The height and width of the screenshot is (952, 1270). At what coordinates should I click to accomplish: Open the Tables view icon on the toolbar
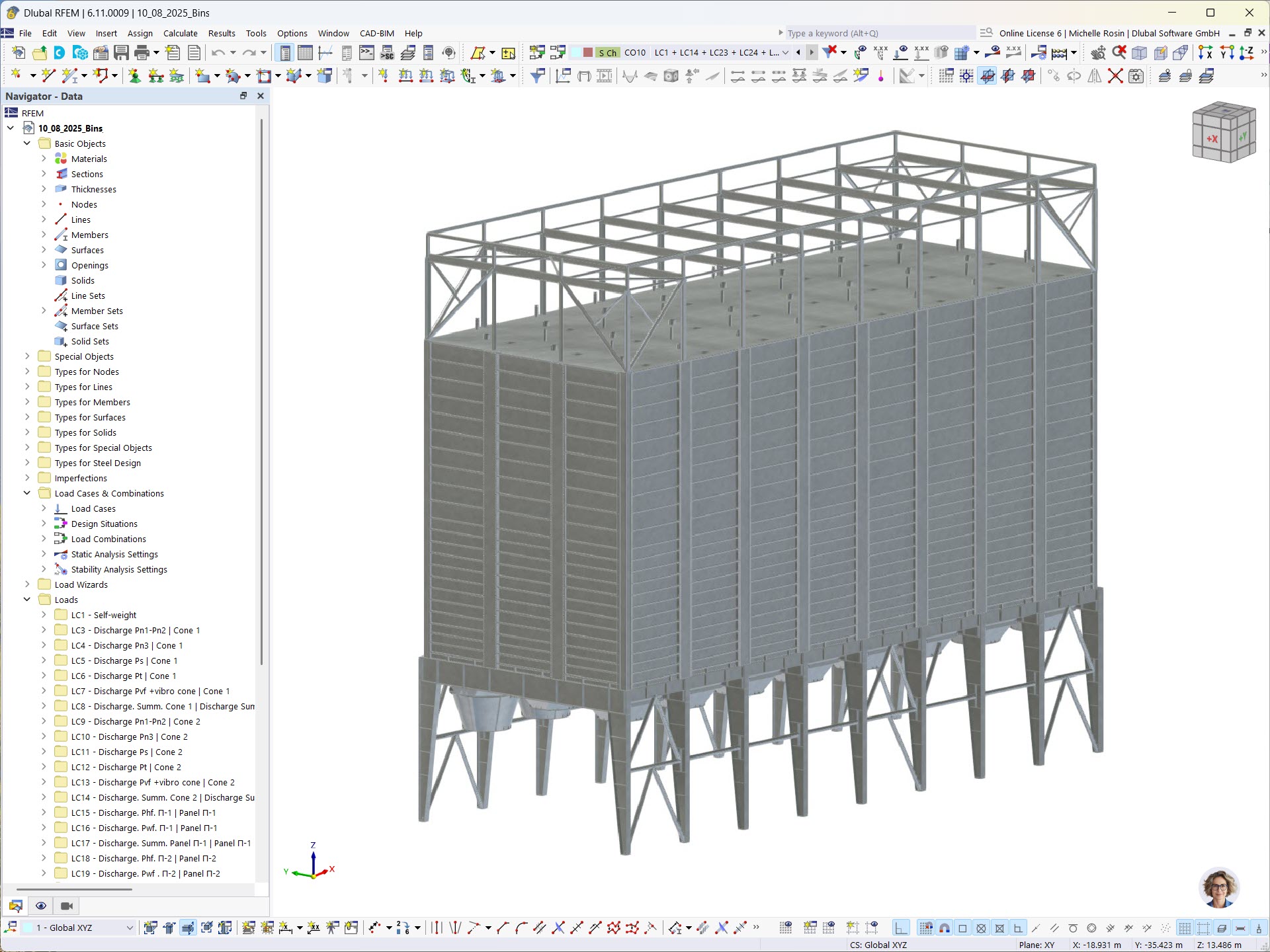(x=305, y=52)
